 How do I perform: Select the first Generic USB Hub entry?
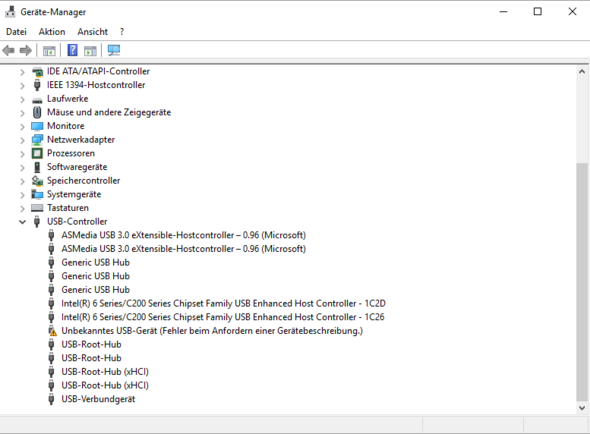[96, 262]
